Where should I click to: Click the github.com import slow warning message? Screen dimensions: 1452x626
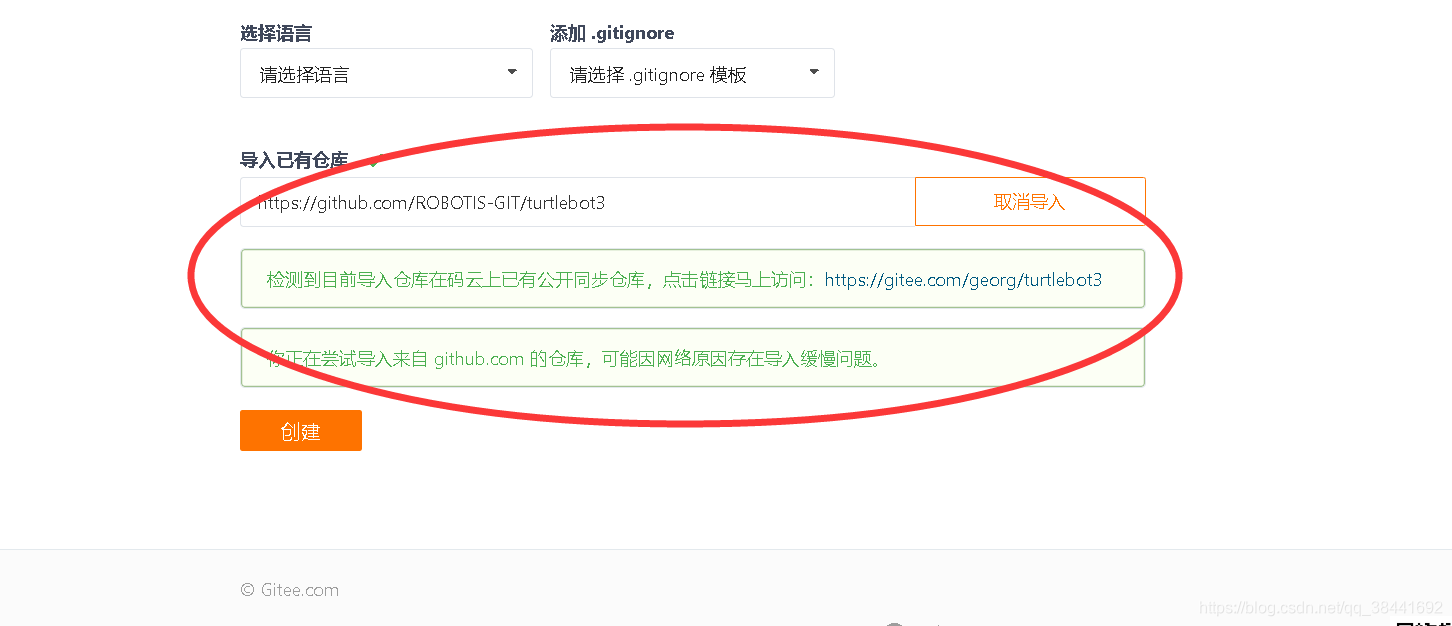693,358
